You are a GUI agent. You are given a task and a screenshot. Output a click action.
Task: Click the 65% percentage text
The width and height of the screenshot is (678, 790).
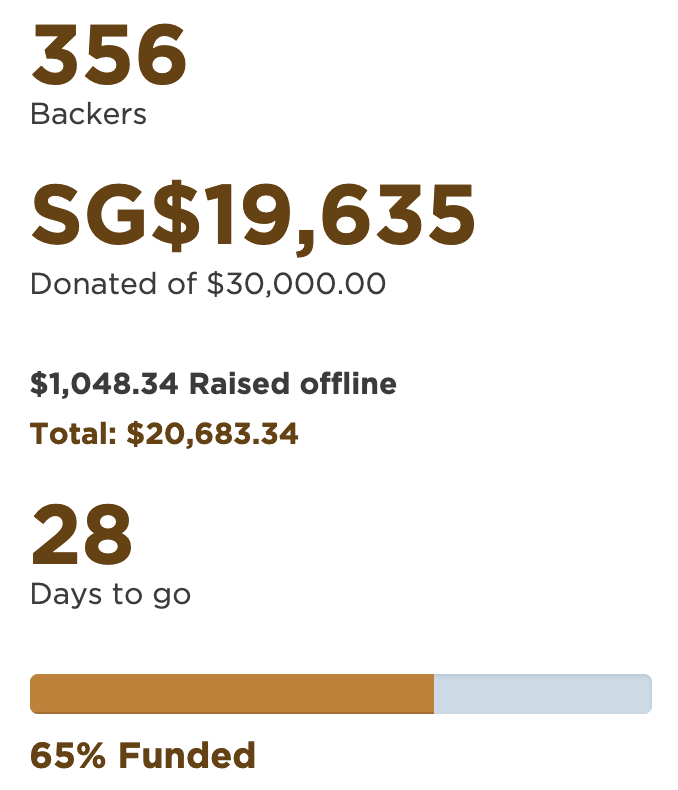[x=69, y=755]
